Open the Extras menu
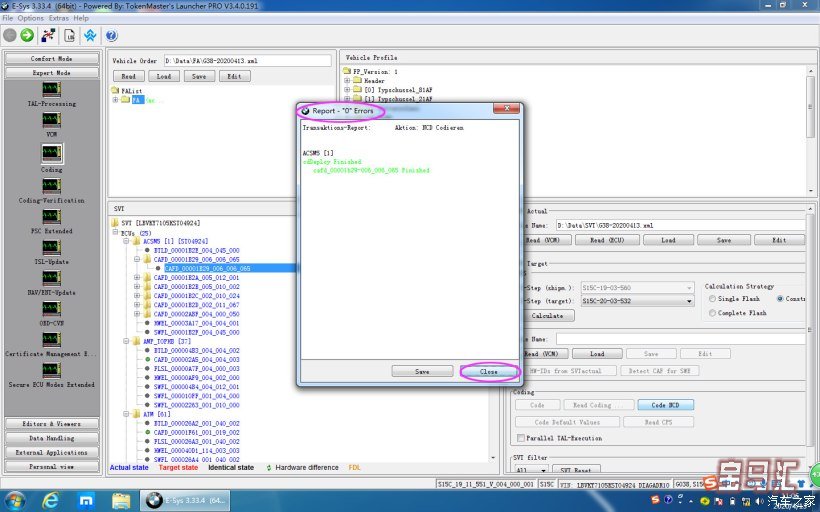This screenshot has width=820, height=512. coord(59,18)
